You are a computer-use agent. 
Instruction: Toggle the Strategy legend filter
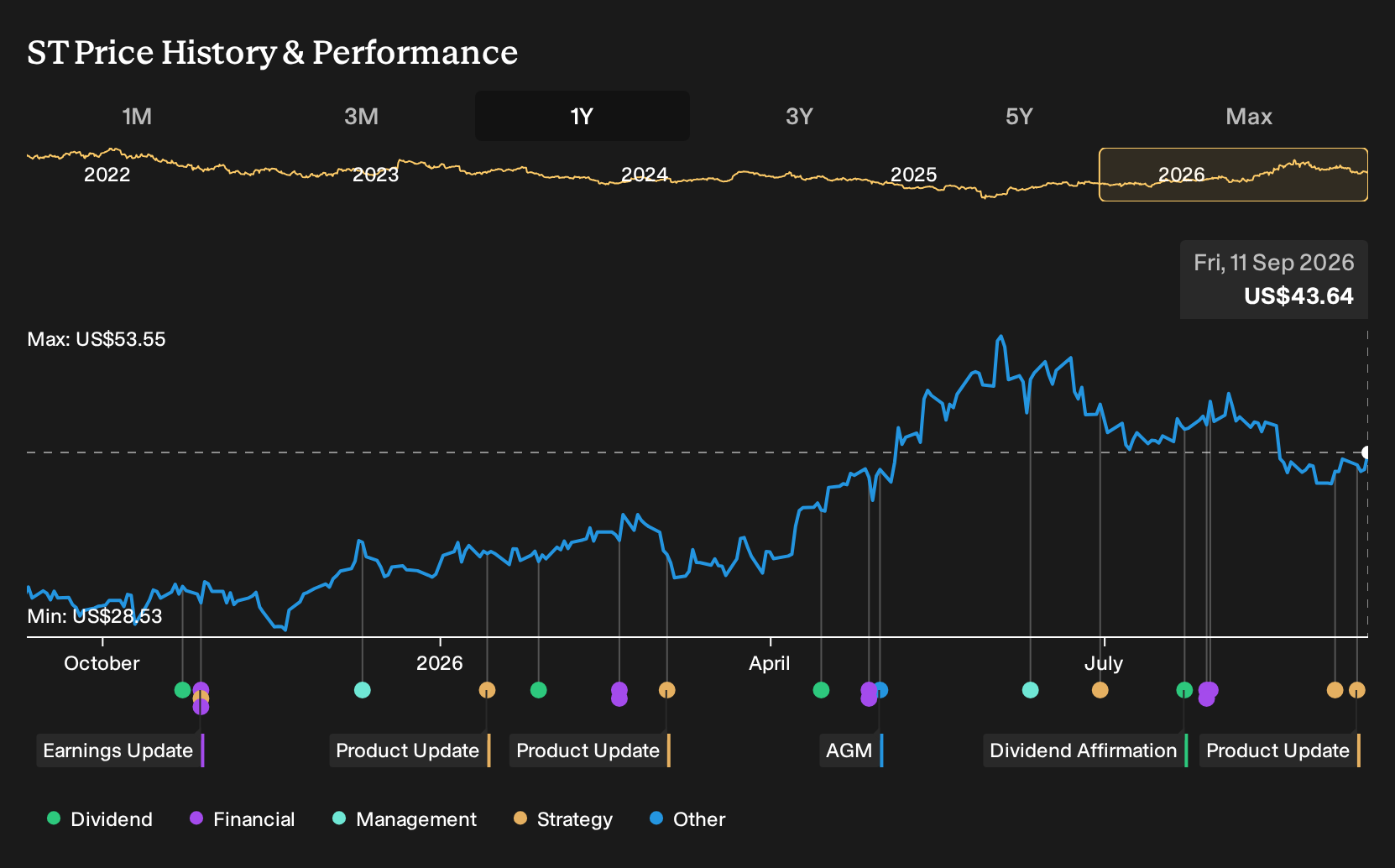click(563, 819)
